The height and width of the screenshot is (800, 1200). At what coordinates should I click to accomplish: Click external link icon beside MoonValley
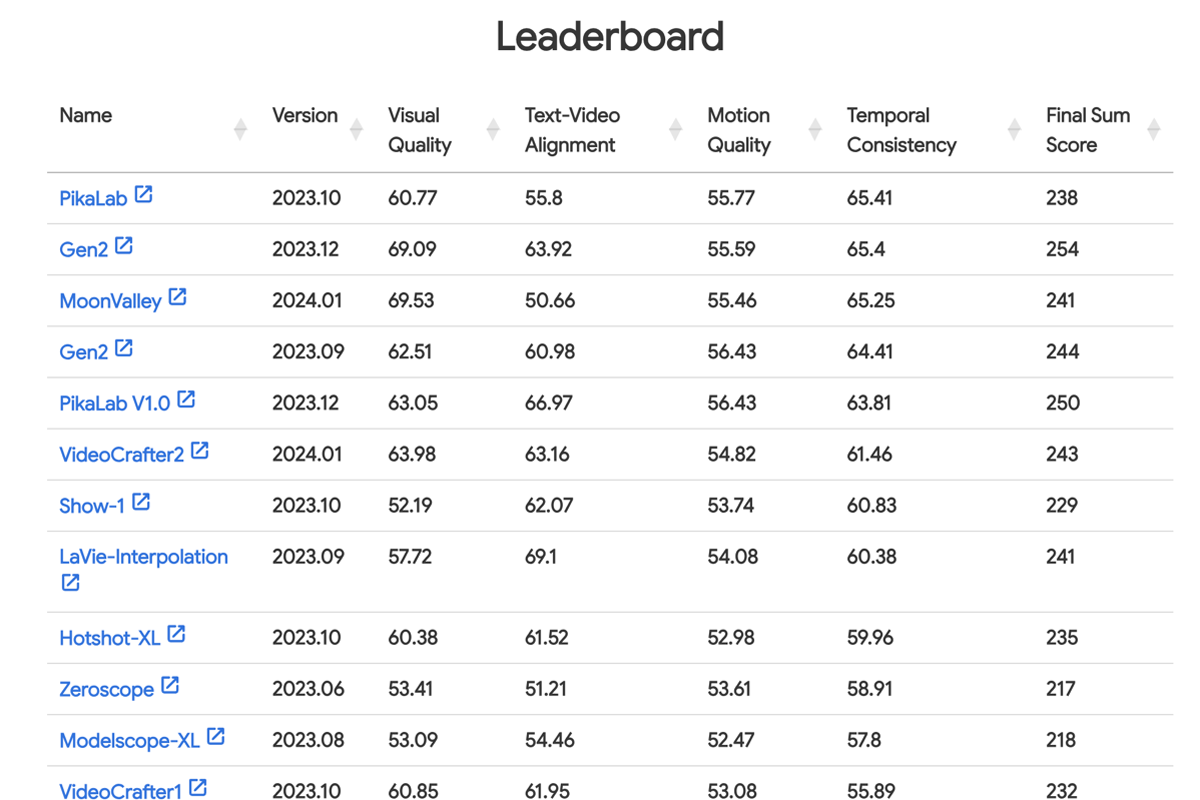(178, 297)
